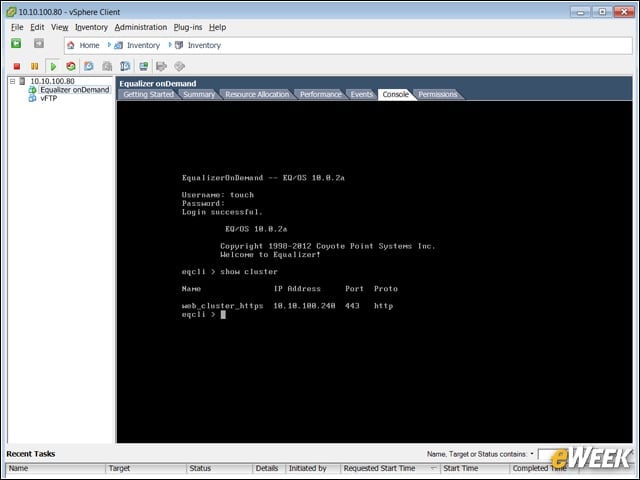This screenshot has height=480, width=640.
Task: Open the Plug-ins menu
Action: coord(188,27)
